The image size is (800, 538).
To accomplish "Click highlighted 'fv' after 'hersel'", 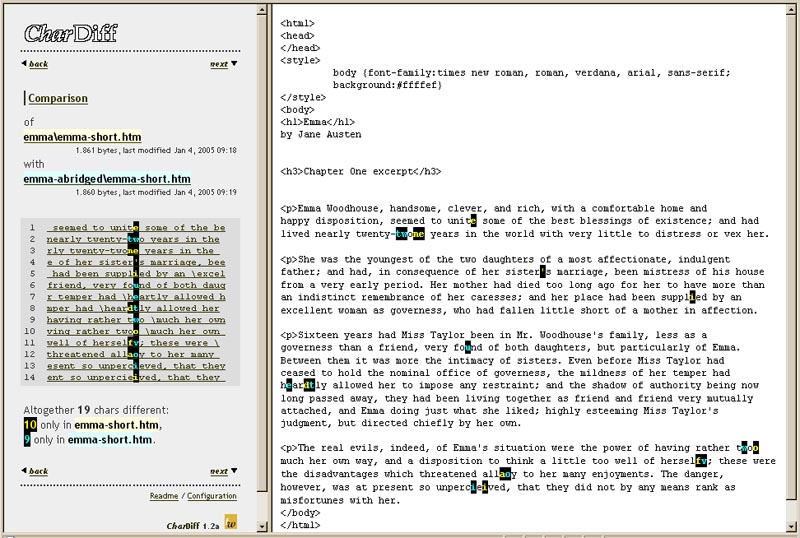I will [701, 461].
